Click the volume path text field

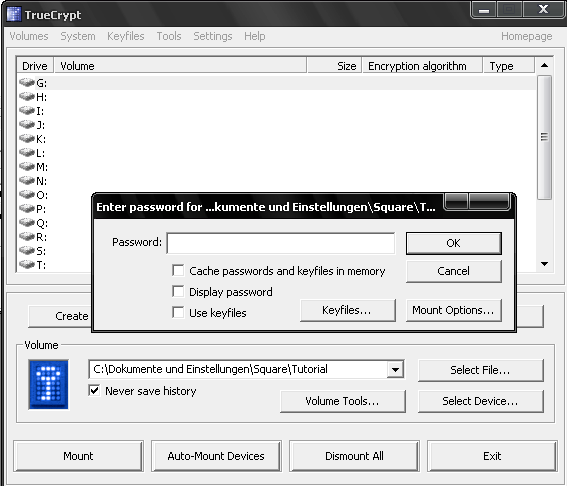coord(238,369)
